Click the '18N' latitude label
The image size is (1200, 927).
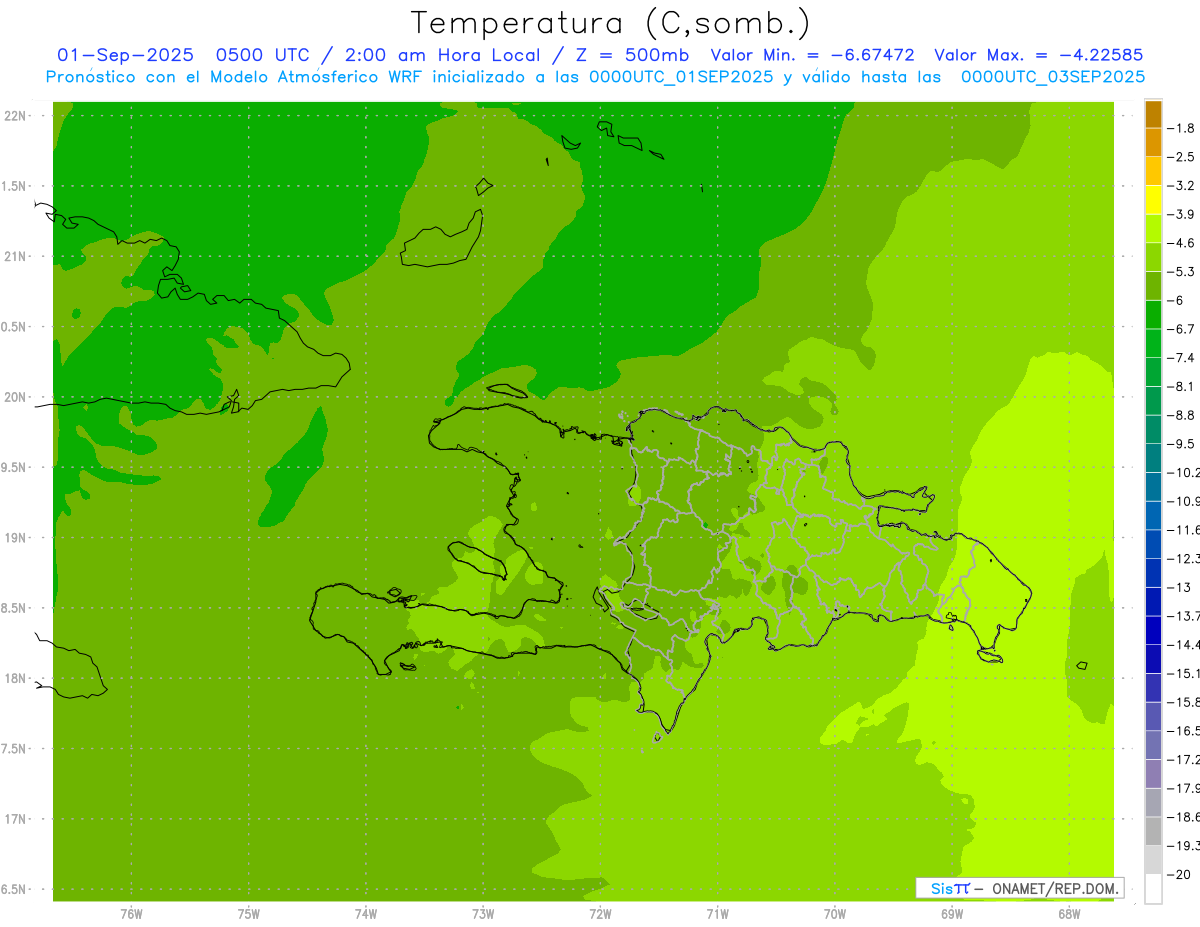[17, 678]
